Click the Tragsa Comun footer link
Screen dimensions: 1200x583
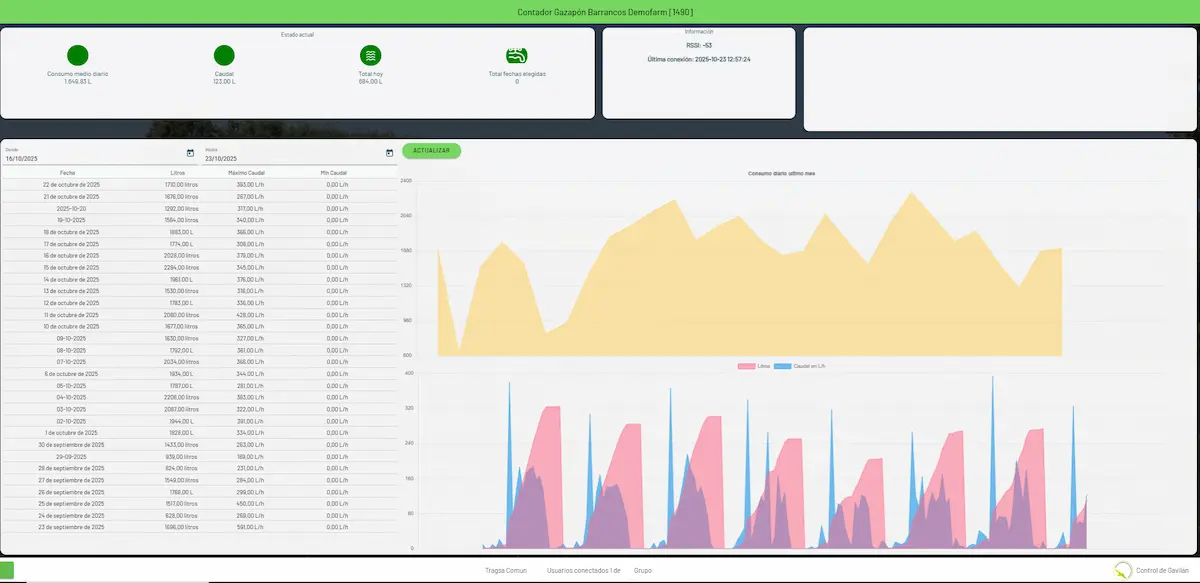(x=505, y=570)
